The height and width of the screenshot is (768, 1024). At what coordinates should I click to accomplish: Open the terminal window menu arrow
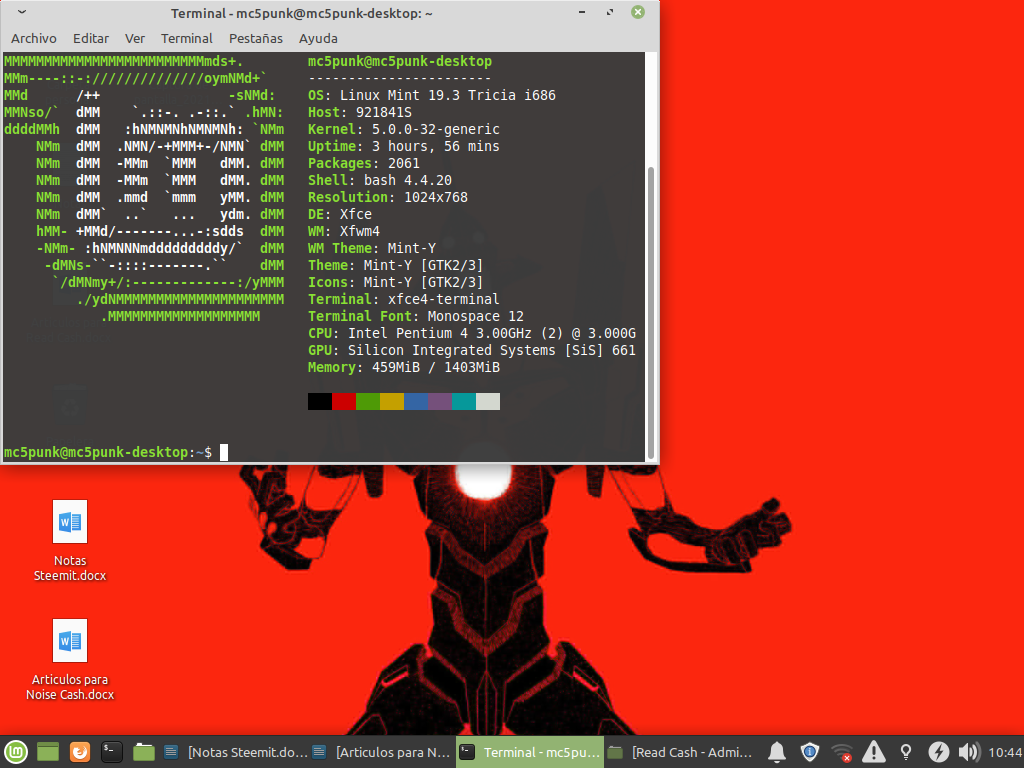coord(22,12)
